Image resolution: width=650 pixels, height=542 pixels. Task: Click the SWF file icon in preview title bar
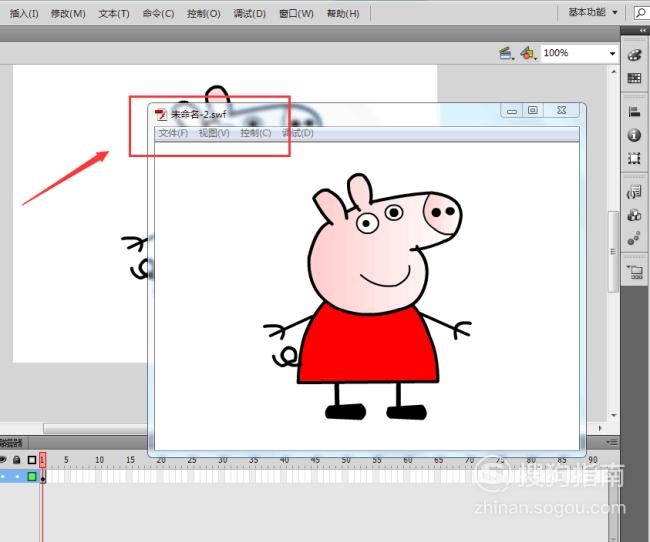pyautogui.click(x=161, y=114)
